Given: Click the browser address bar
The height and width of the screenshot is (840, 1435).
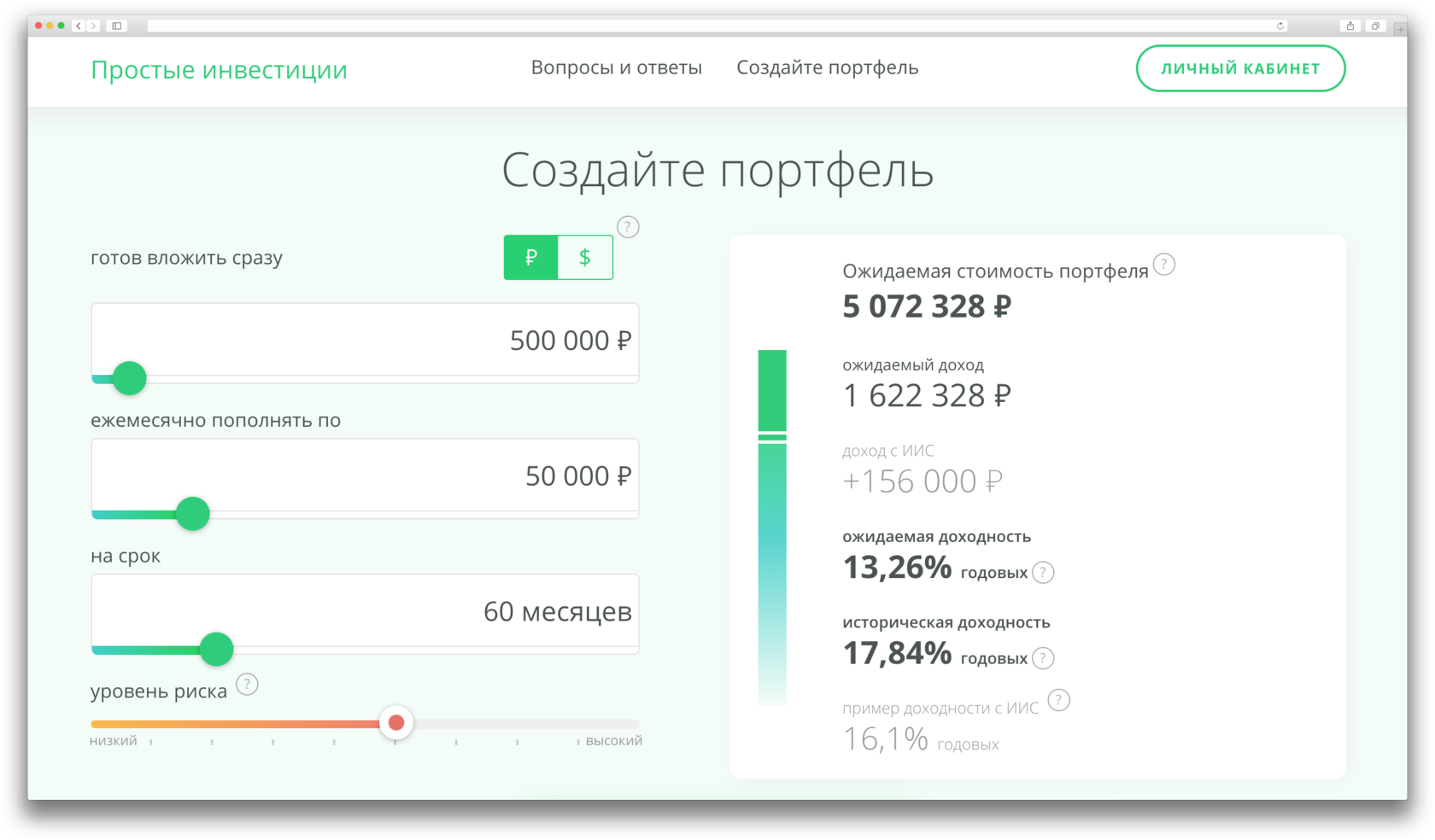Looking at the screenshot, I should [x=717, y=26].
